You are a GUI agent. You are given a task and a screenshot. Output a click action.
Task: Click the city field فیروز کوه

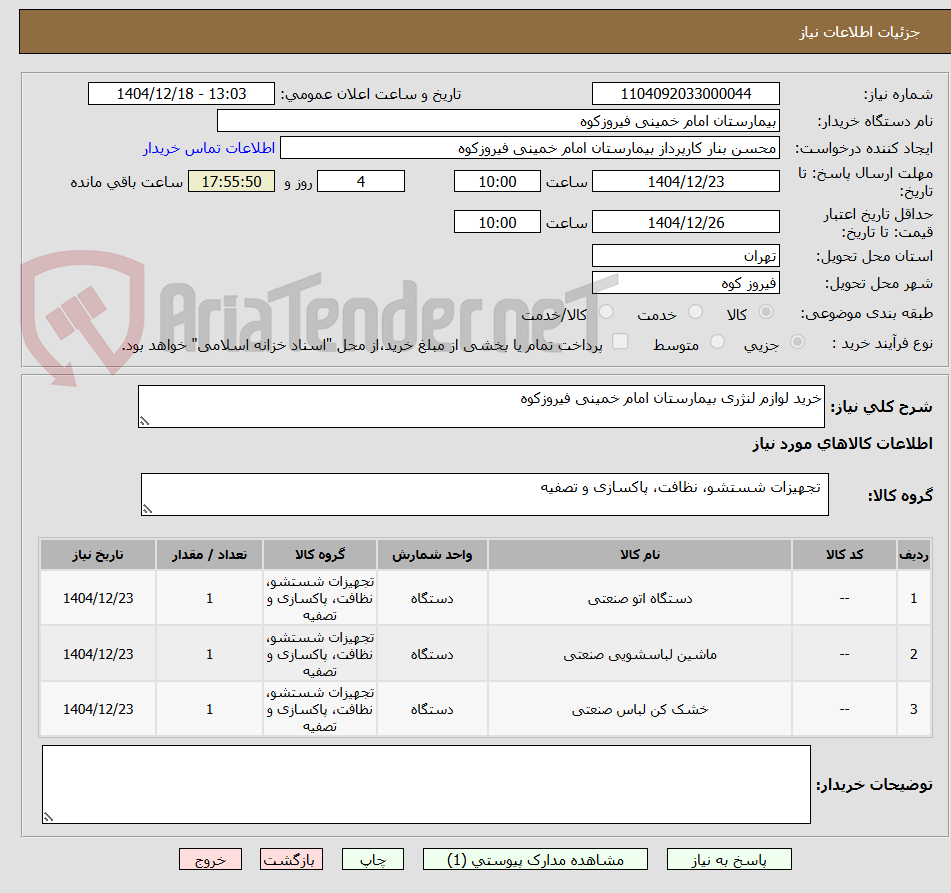[685, 283]
